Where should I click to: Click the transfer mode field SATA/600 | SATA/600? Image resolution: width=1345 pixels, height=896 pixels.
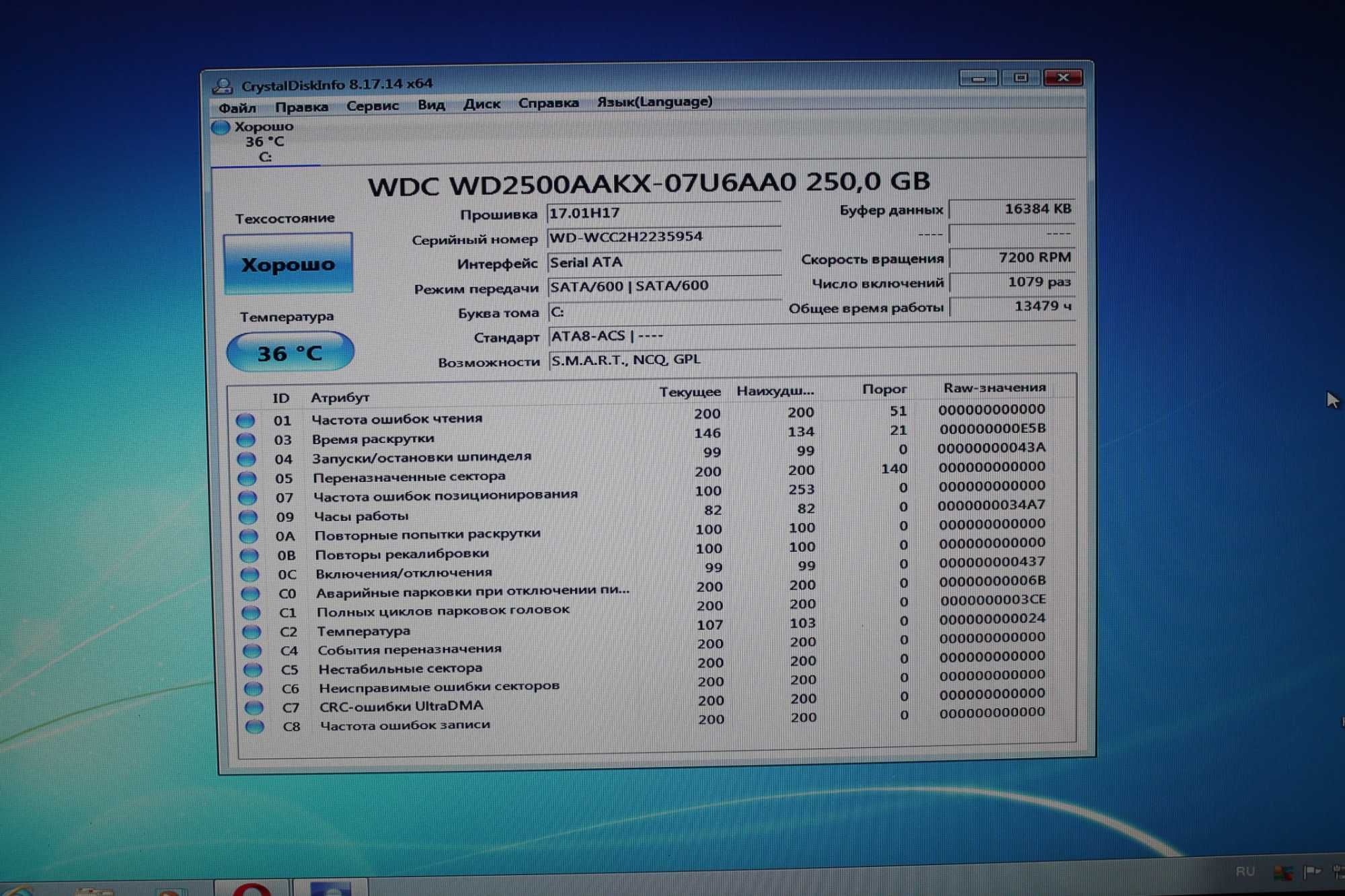[x=664, y=287]
